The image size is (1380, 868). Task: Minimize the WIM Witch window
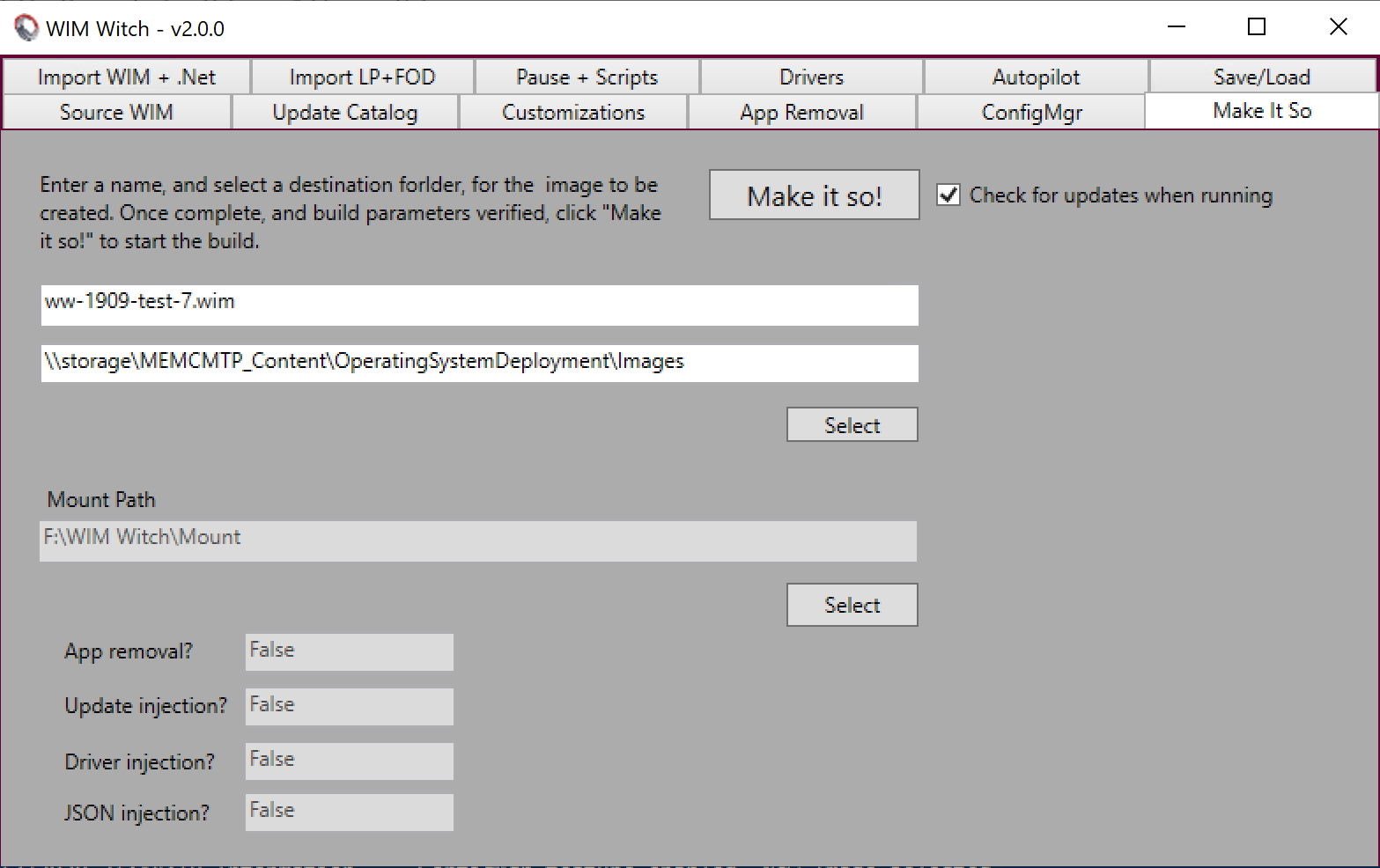coord(1177,27)
